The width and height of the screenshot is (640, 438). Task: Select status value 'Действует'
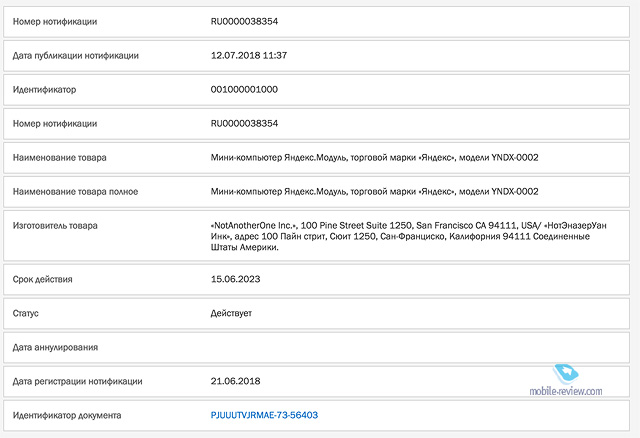[231, 313]
